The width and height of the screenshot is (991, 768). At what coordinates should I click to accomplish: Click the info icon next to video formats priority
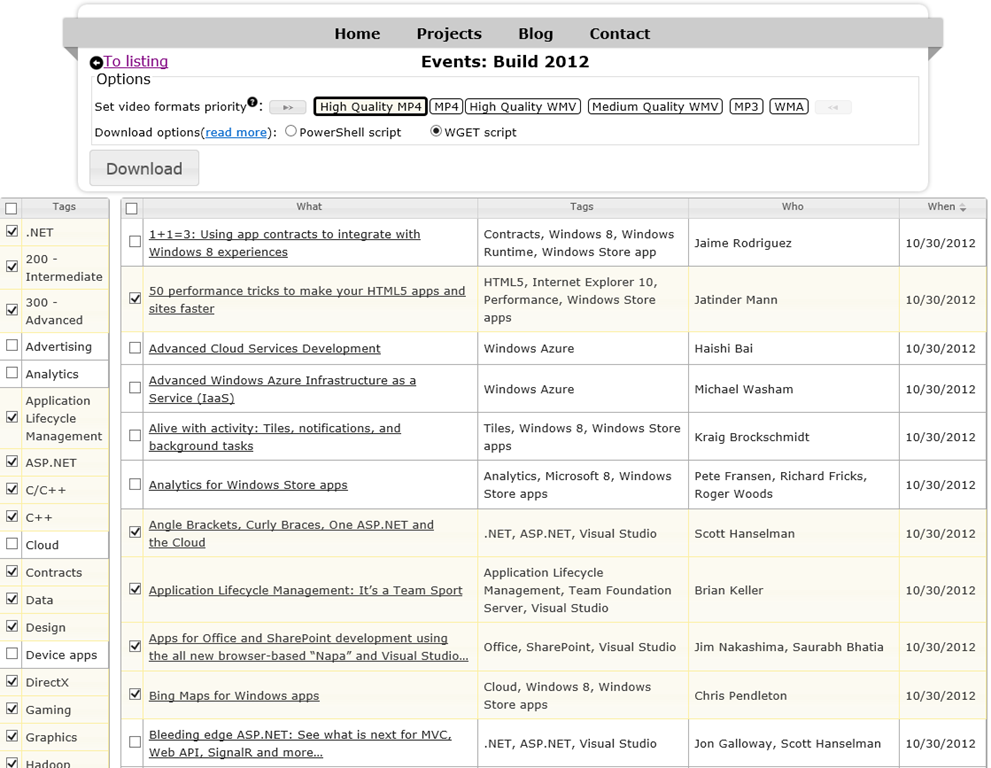pyautogui.click(x=252, y=102)
